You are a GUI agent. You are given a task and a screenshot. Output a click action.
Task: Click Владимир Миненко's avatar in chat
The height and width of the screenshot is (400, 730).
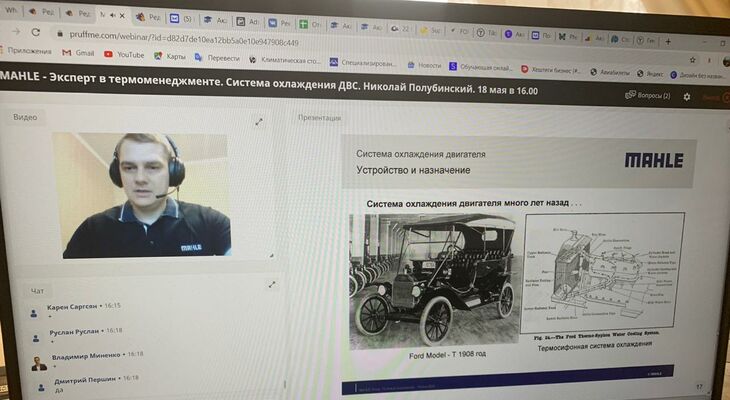pos(39,363)
